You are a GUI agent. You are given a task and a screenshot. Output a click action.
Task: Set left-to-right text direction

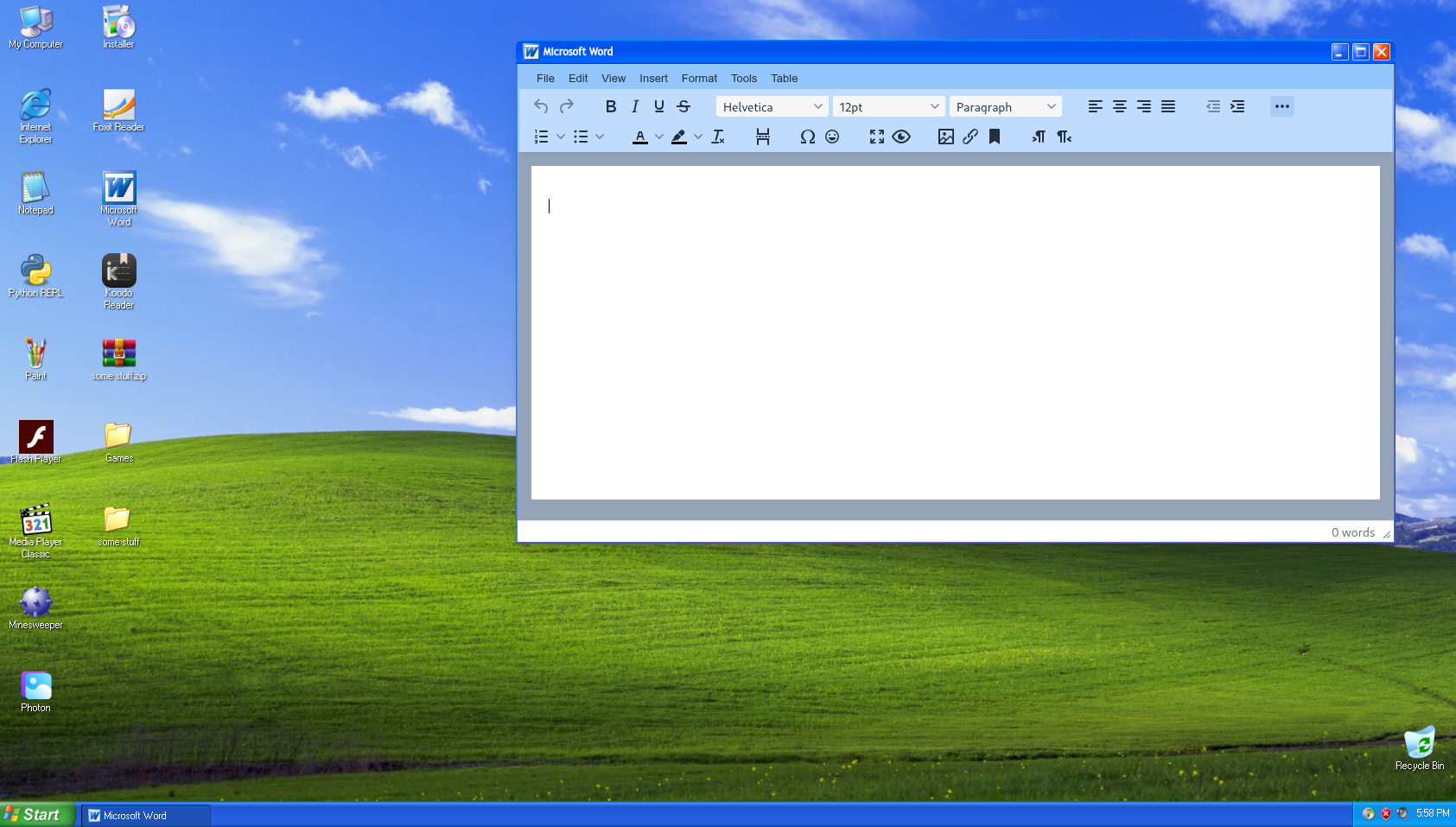[x=1040, y=137]
